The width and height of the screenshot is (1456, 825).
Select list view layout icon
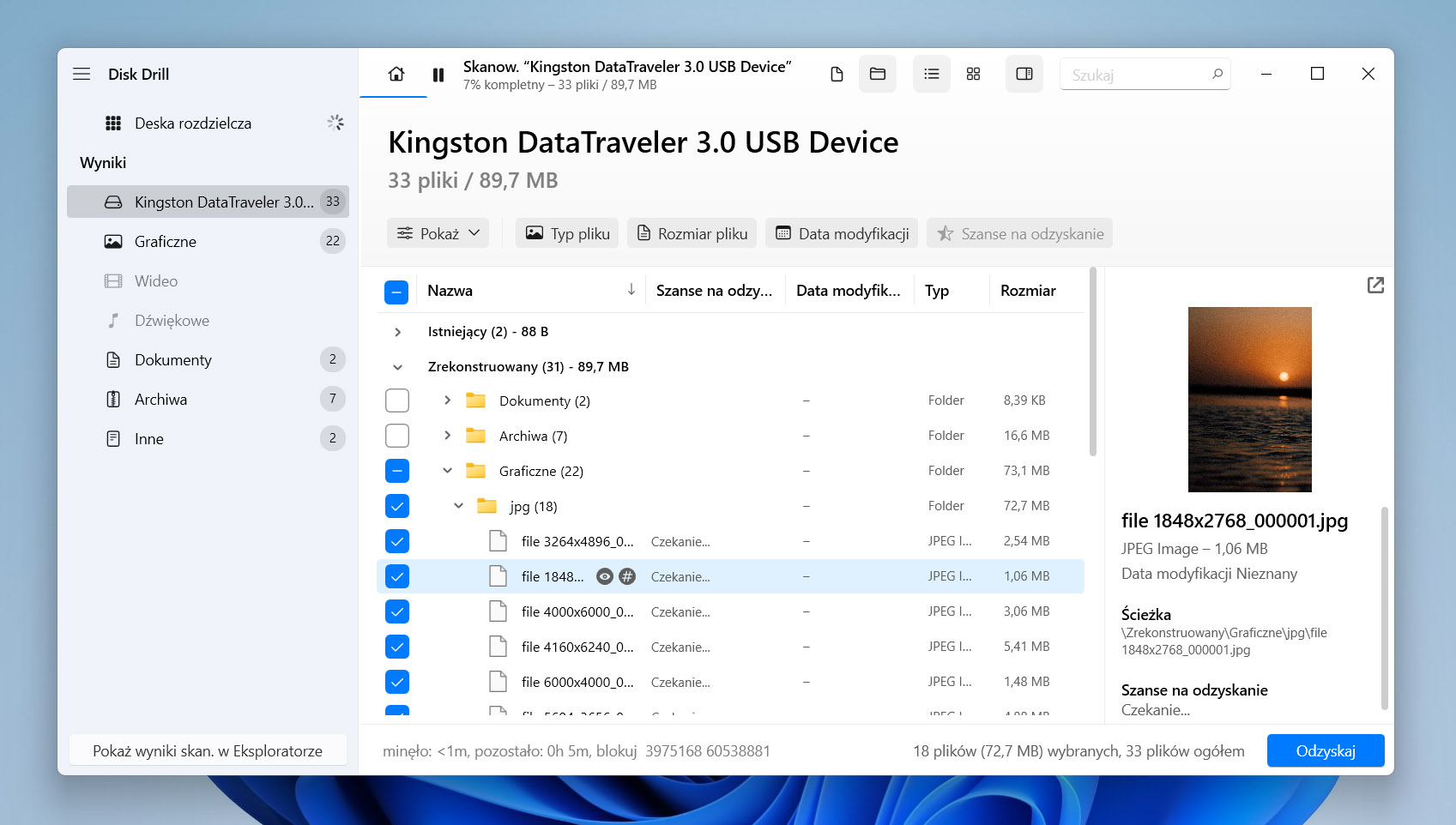pos(931,74)
